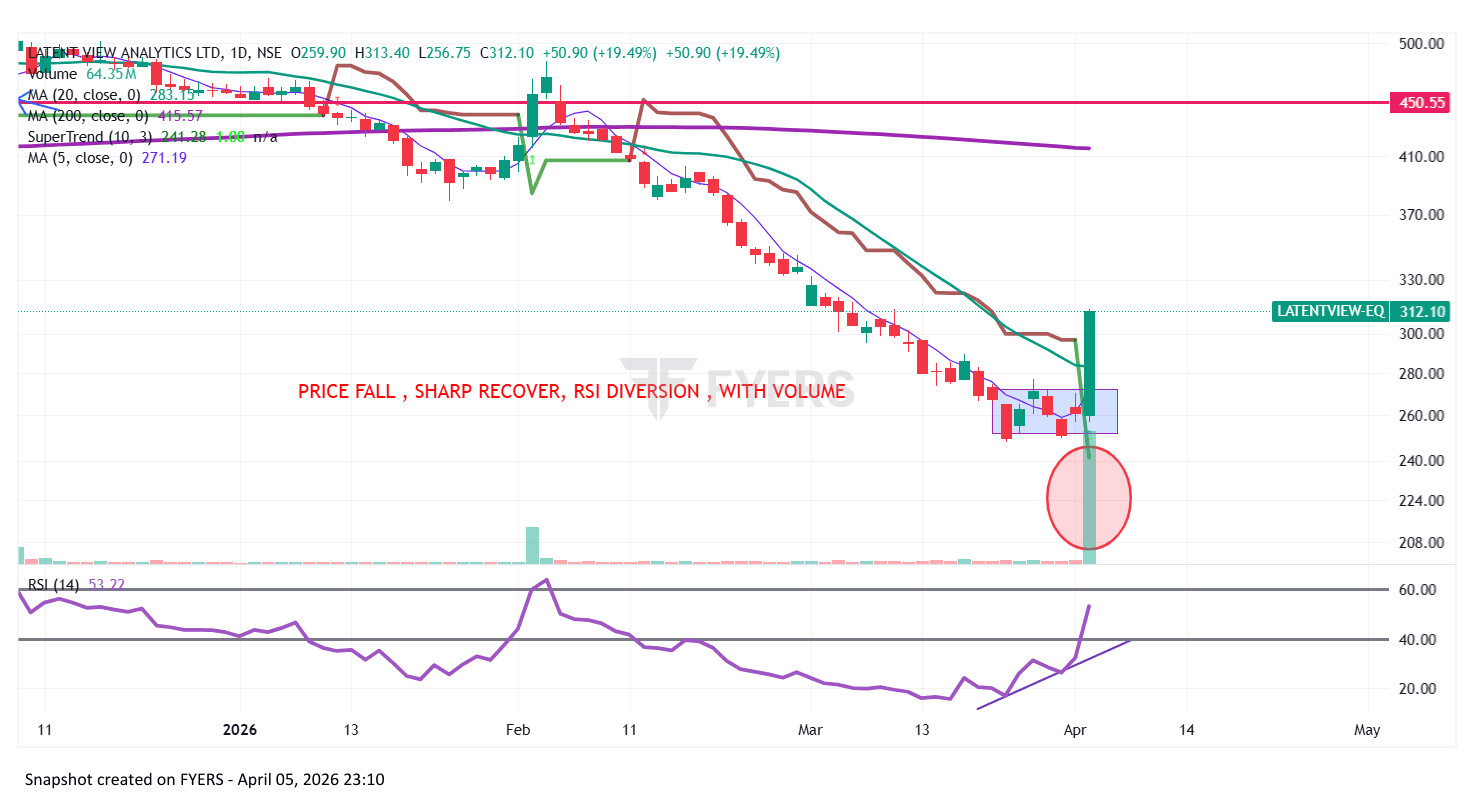Click the L256.75 low value in header
The width and height of the screenshot is (1474, 800).
tap(445, 52)
